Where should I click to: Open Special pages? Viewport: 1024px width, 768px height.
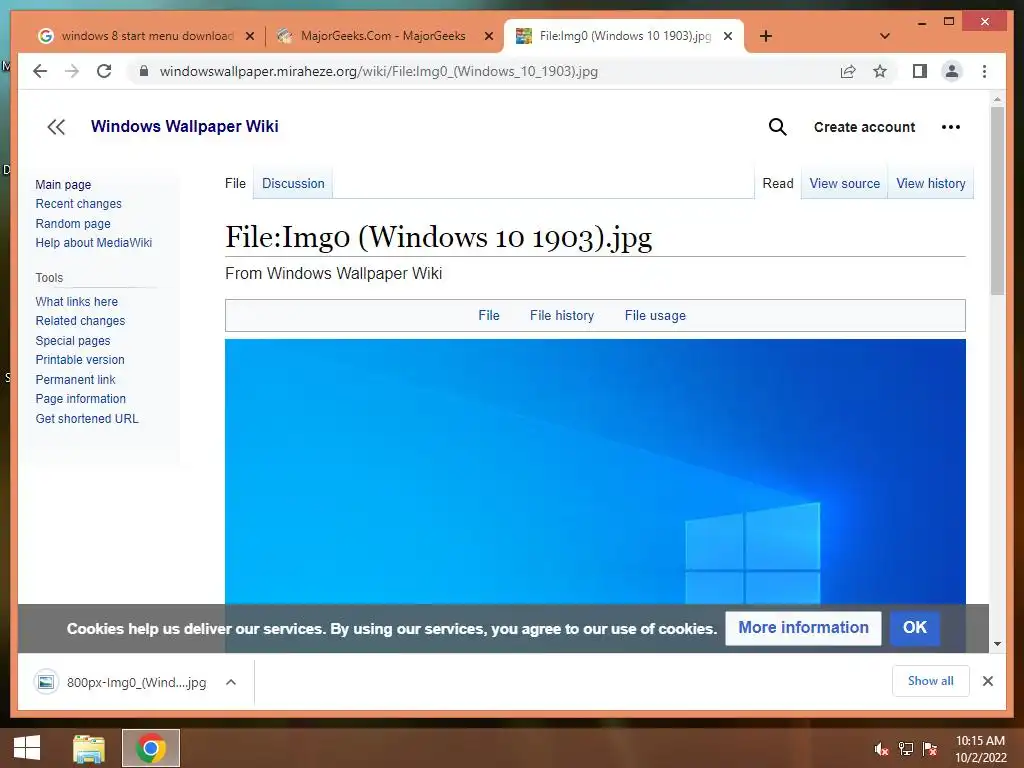click(72, 341)
